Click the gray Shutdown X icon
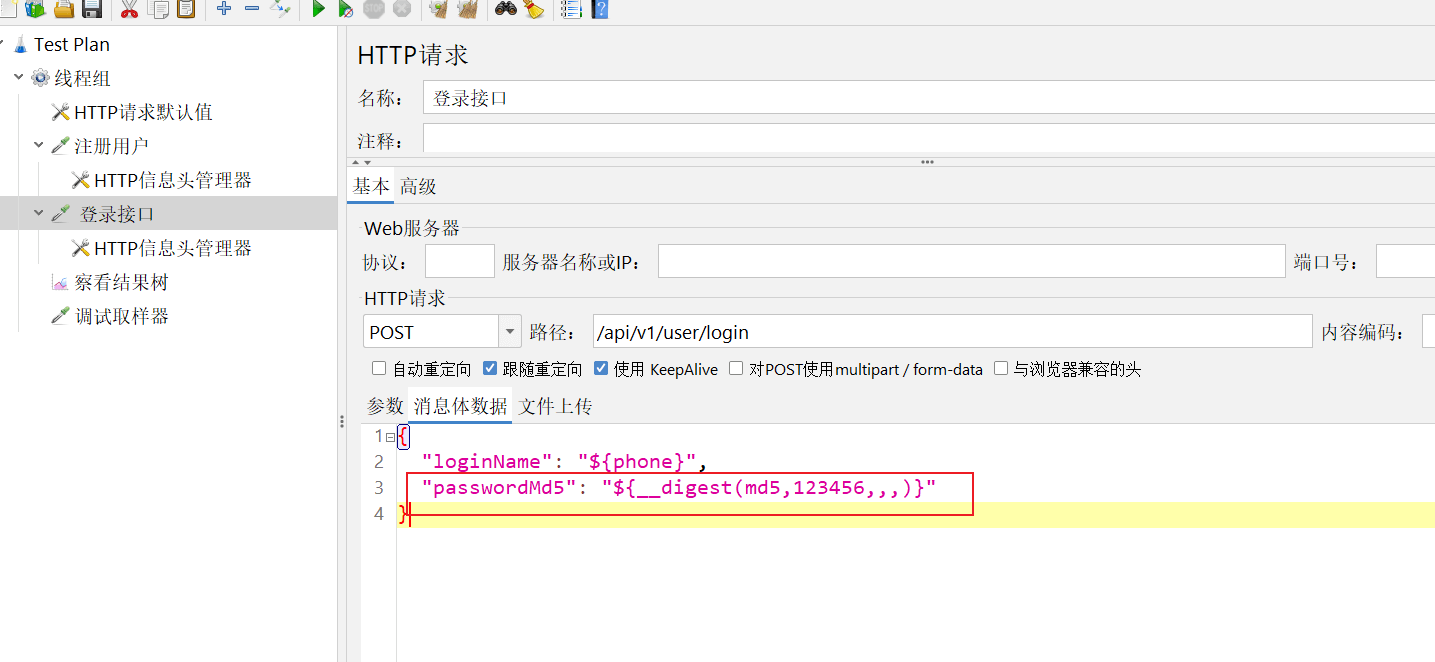1435x662 pixels. tap(402, 9)
